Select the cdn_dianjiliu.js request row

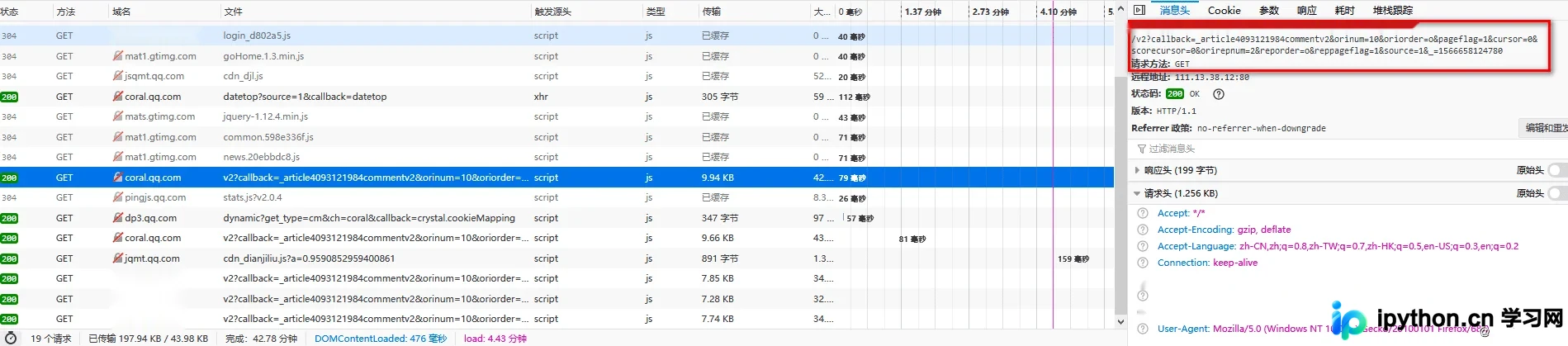557,258
